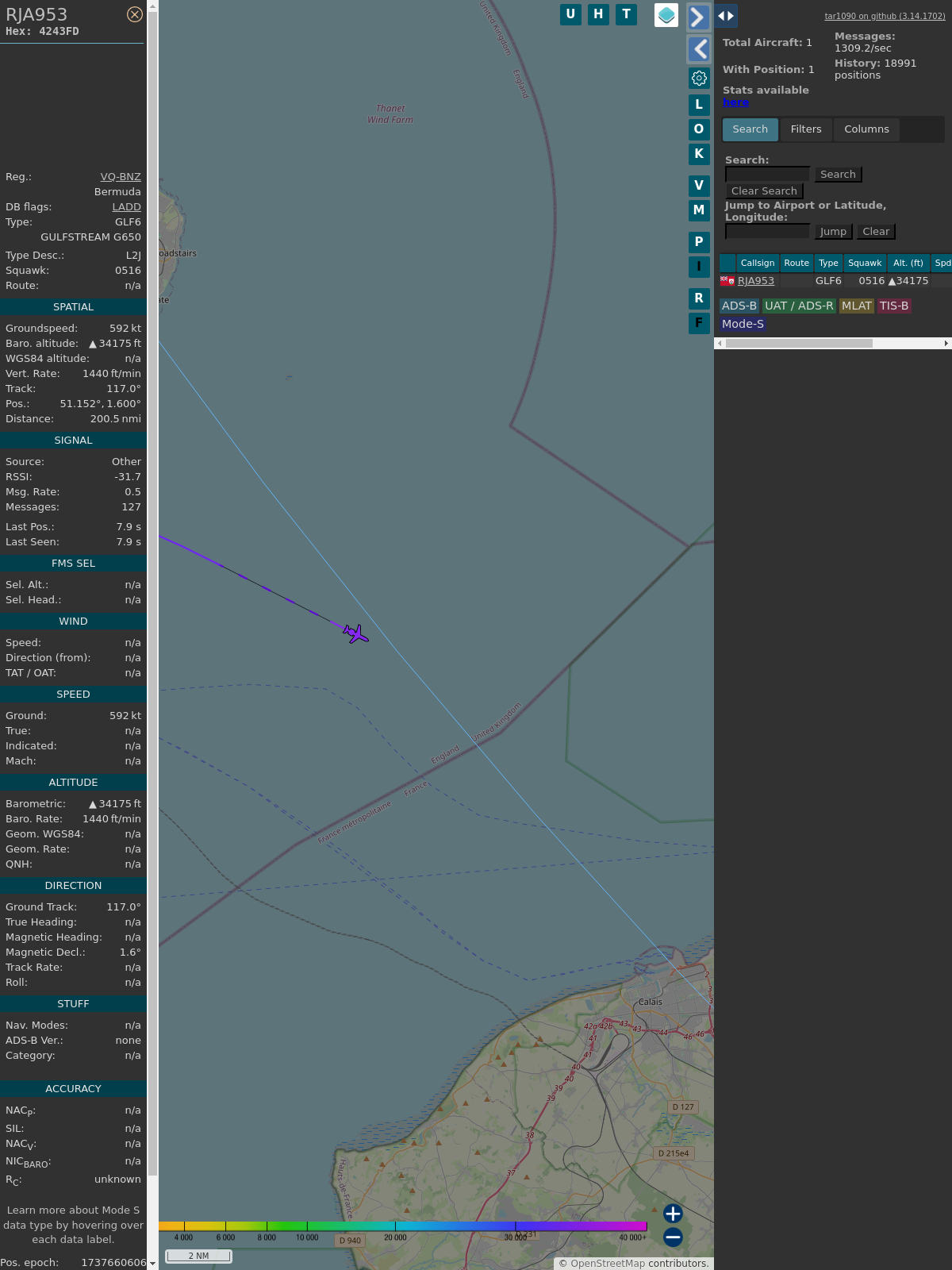Open the settings gear icon
Viewport: 952px width, 1270px height.
pos(699,78)
